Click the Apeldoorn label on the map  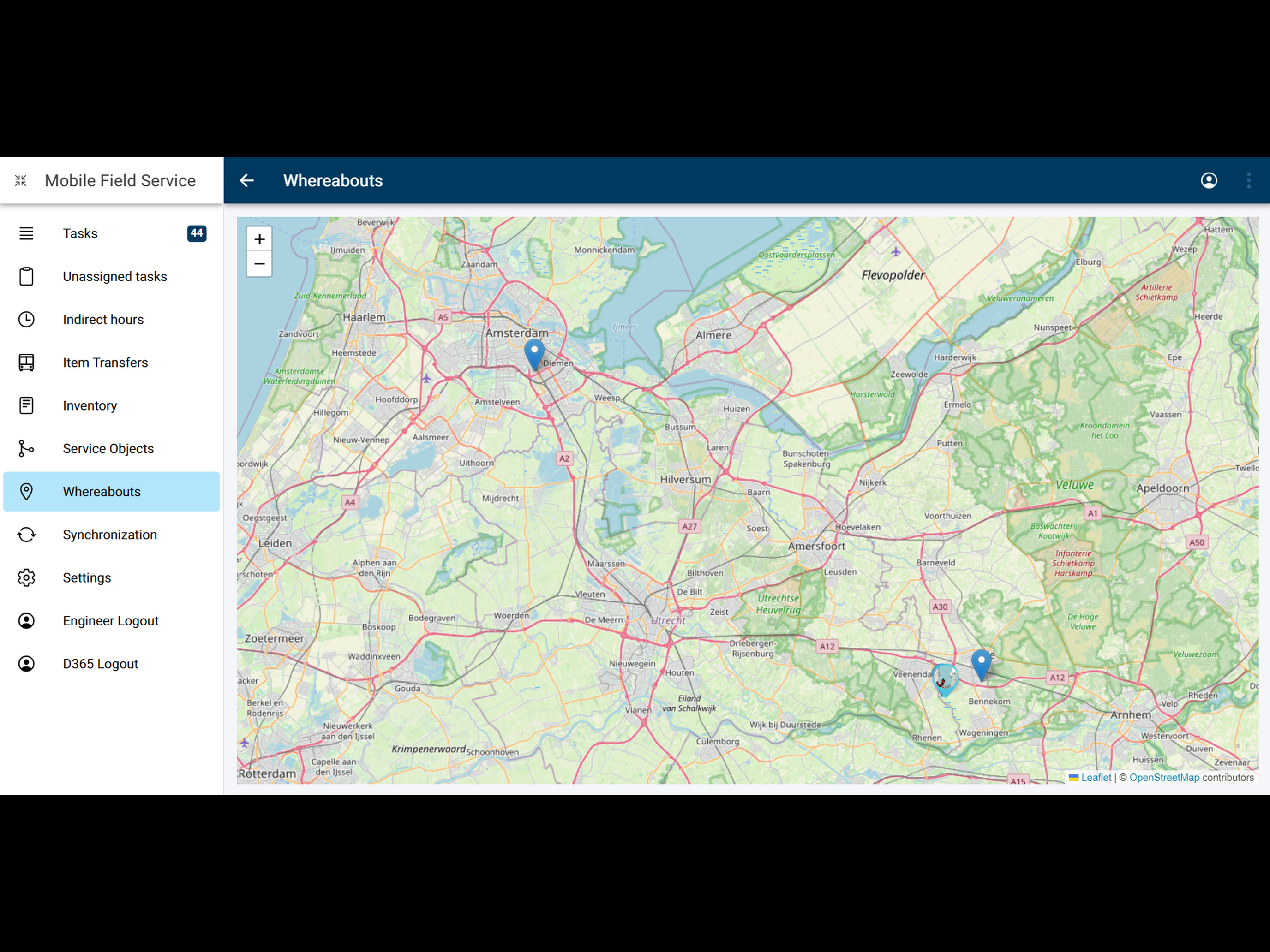[1163, 488]
